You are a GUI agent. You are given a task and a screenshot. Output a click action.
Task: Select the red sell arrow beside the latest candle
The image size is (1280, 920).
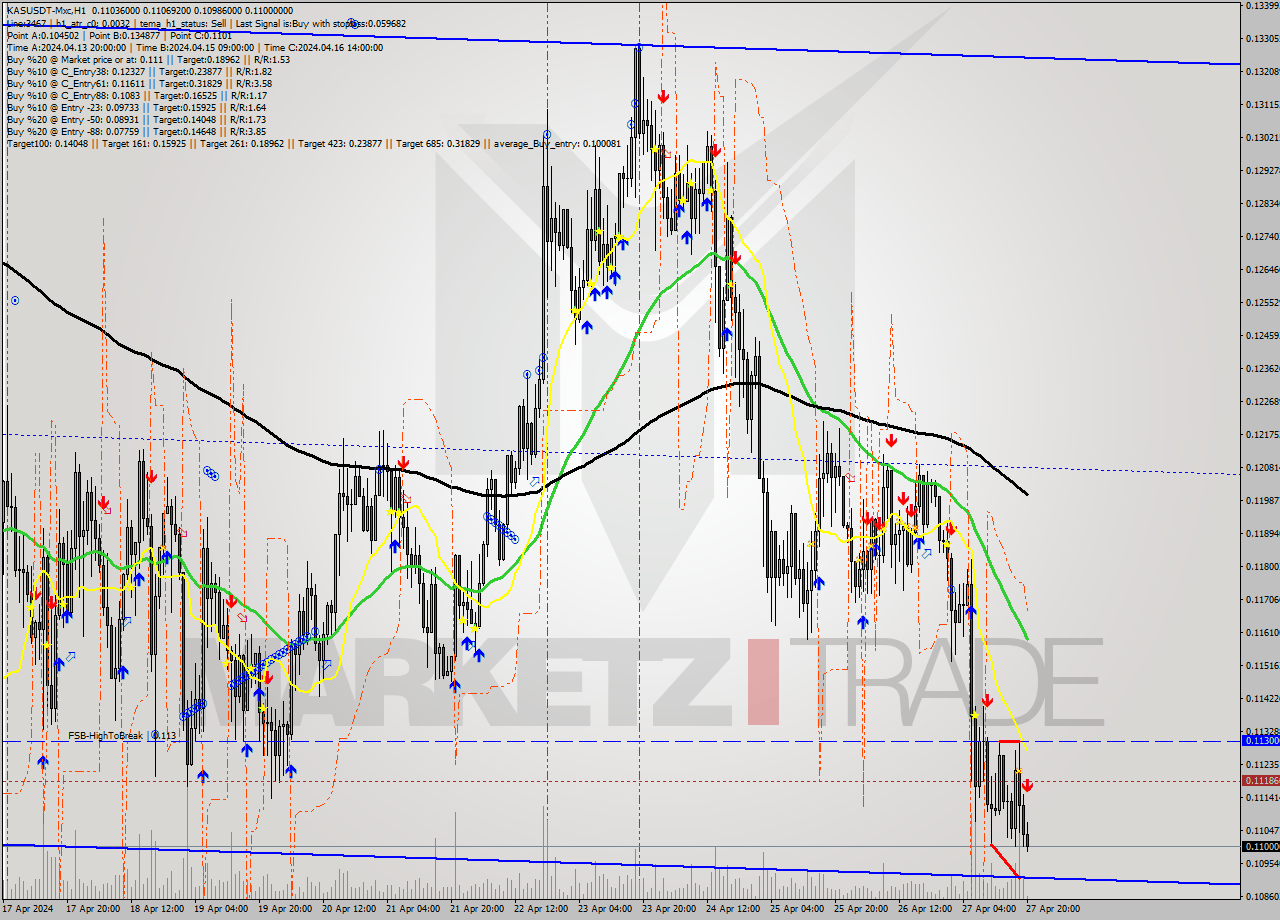point(1027,786)
